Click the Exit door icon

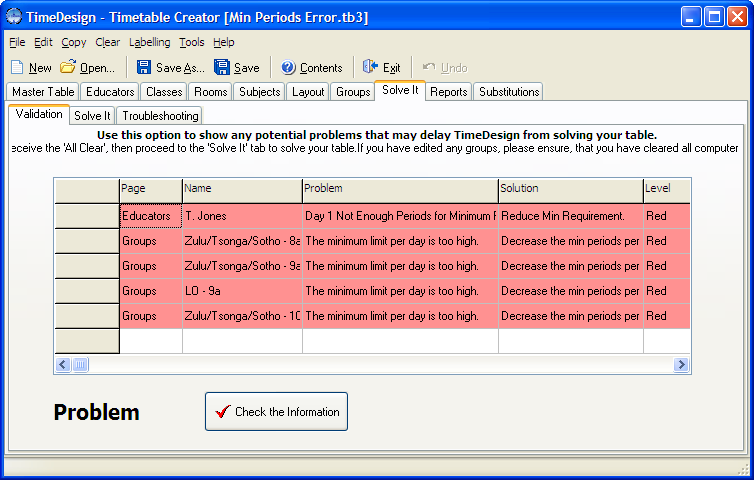tap(370, 67)
